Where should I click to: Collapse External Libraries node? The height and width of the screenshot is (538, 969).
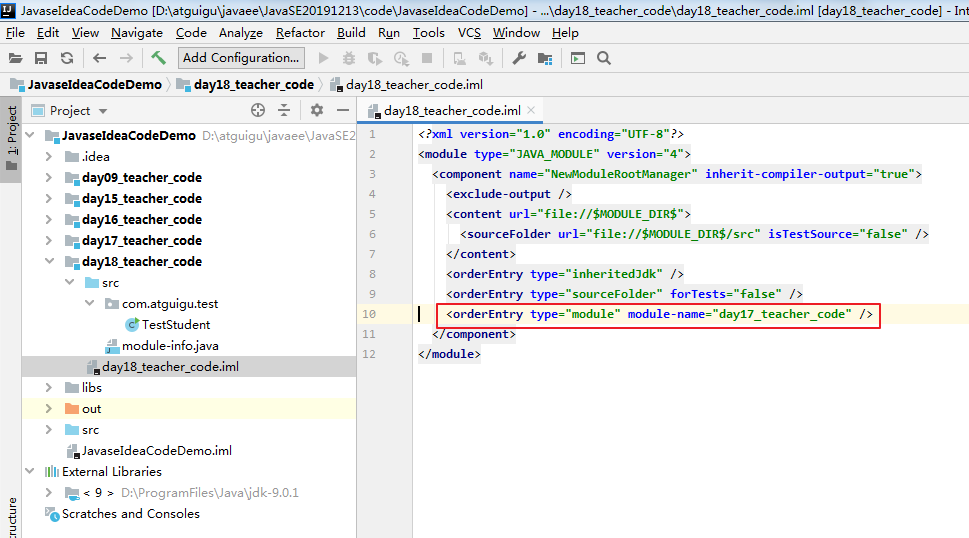pos(30,471)
